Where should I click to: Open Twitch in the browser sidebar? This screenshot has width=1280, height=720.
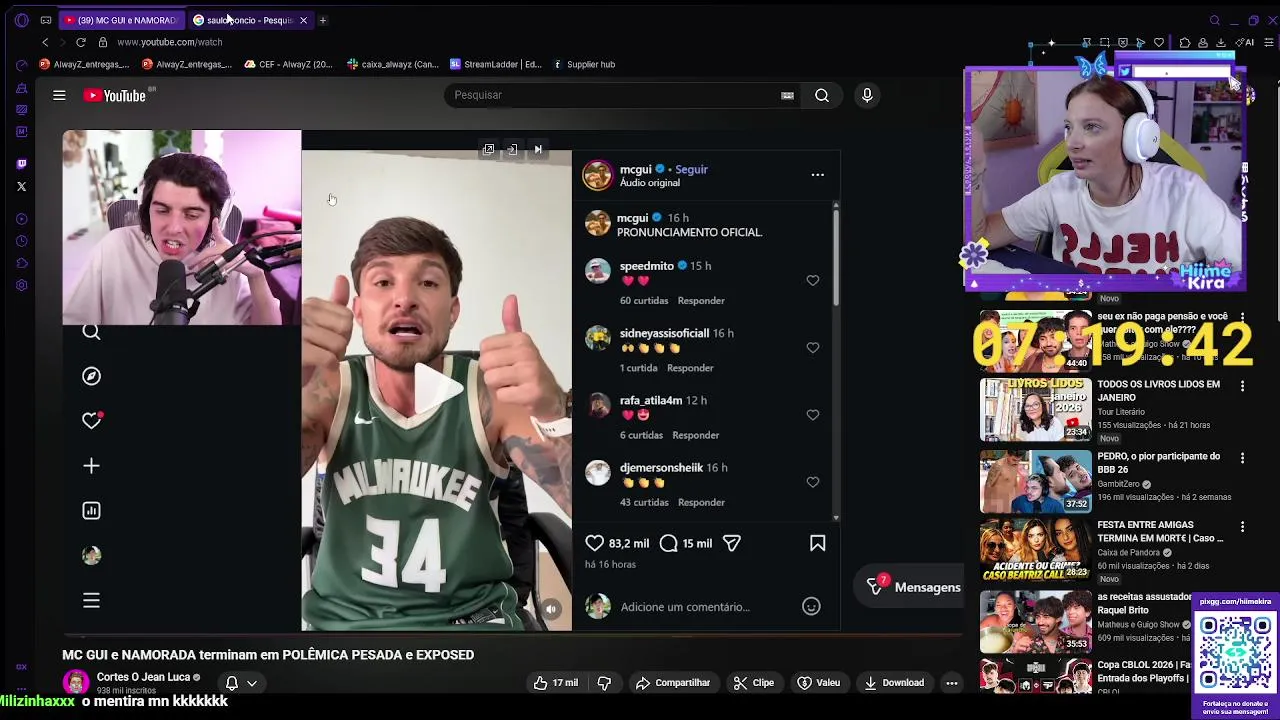22,164
